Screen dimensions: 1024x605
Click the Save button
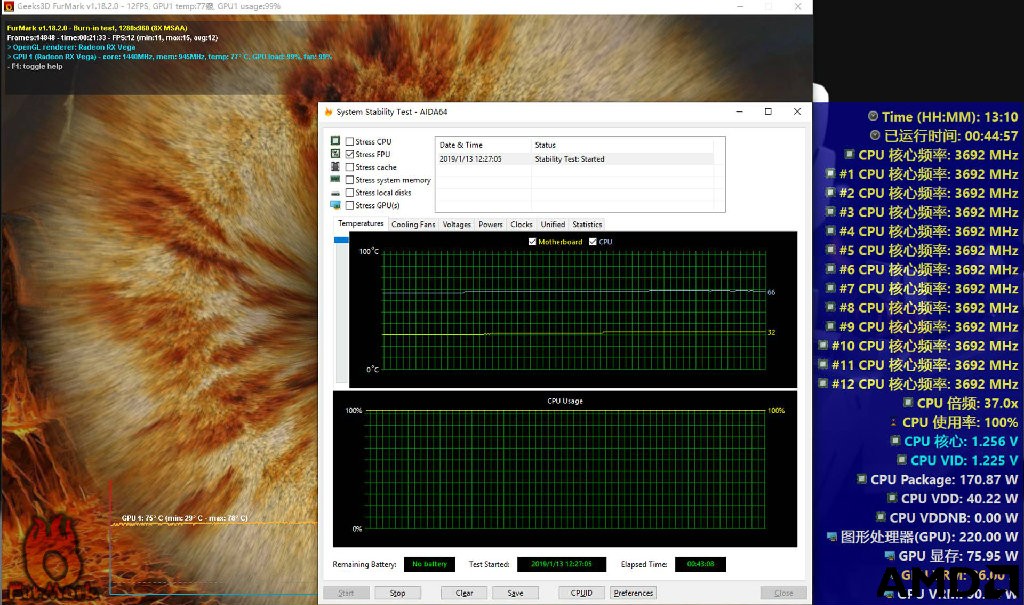[x=515, y=593]
